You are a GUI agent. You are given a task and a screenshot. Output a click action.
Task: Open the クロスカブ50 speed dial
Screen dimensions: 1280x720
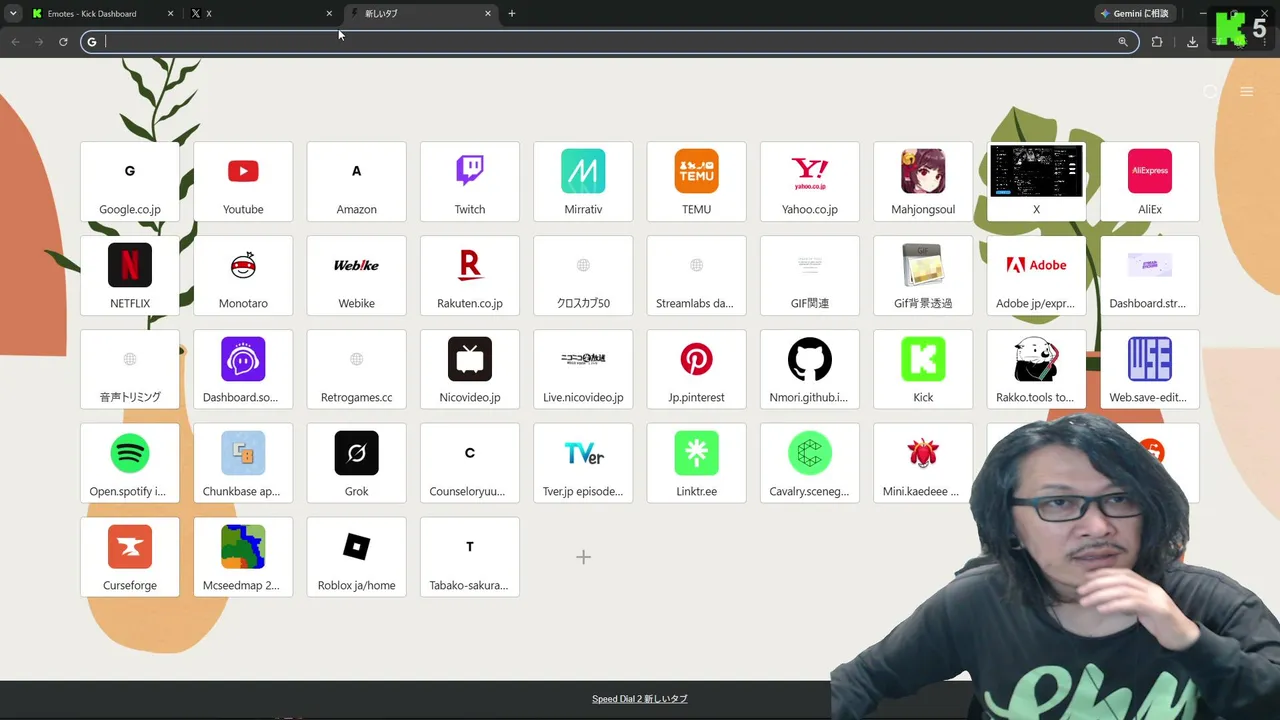point(583,275)
